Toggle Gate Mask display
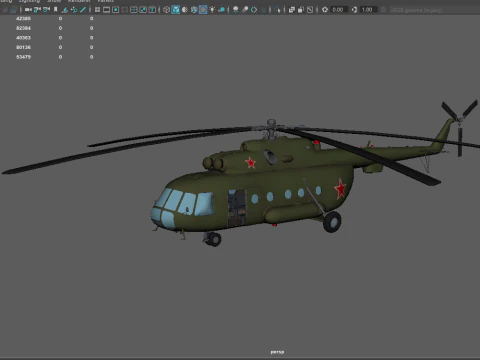Image resolution: width=480 pixels, height=360 pixels. pos(125,10)
